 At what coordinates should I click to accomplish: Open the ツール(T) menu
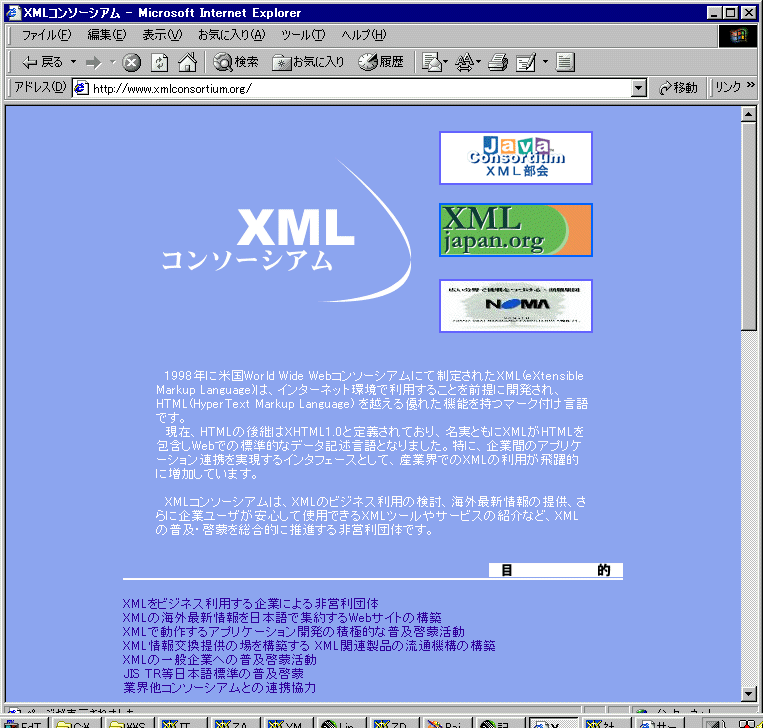point(303,35)
